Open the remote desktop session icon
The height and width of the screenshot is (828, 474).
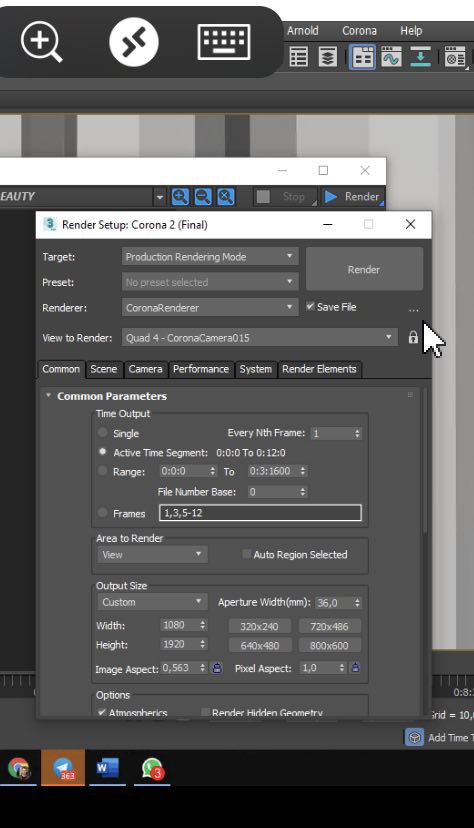pos(134,42)
